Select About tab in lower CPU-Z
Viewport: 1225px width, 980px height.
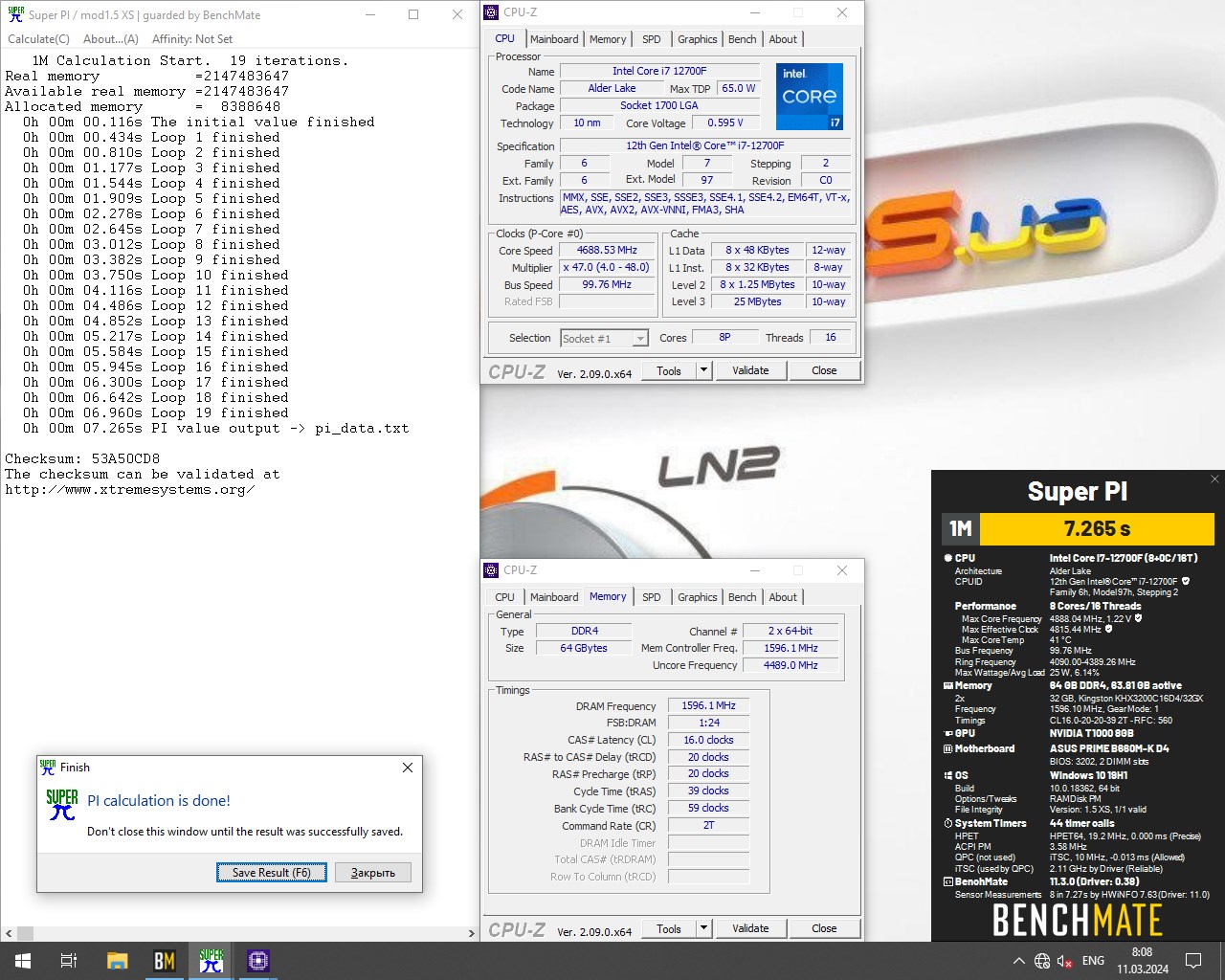click(x=783, y=597)
